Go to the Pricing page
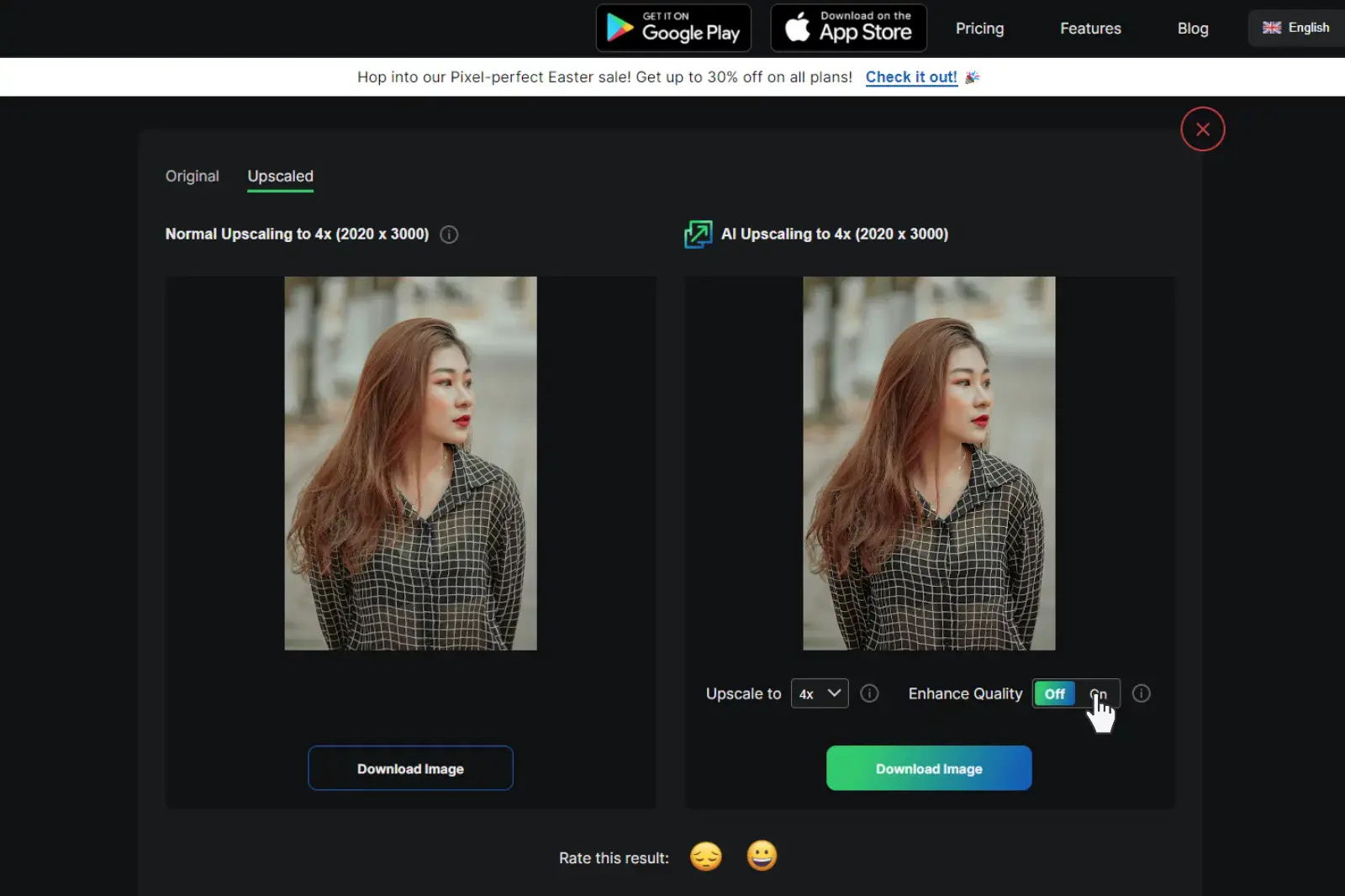The height and width of the screenshot is (896, 1345). click(979, 29)
